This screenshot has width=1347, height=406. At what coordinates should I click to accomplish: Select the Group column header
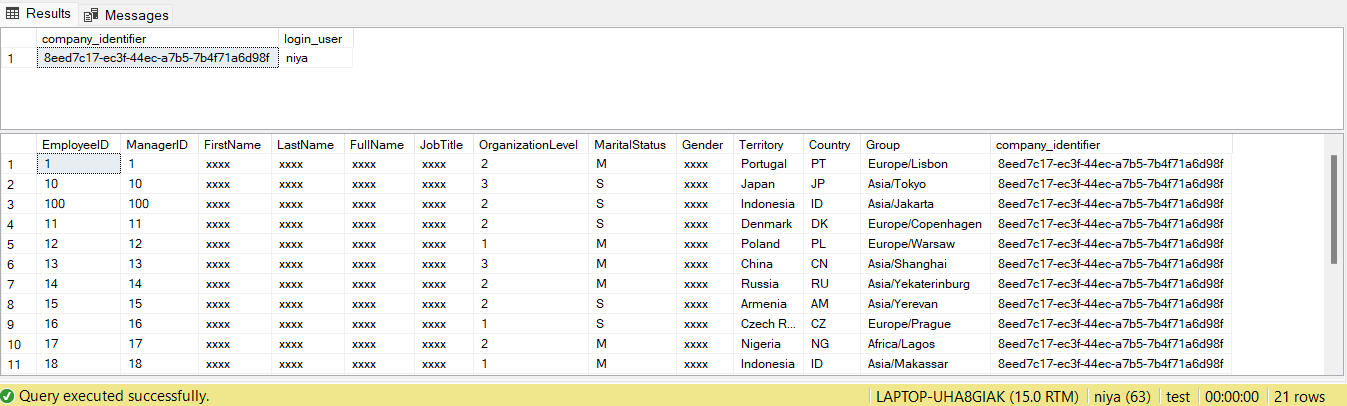(883, 145)
